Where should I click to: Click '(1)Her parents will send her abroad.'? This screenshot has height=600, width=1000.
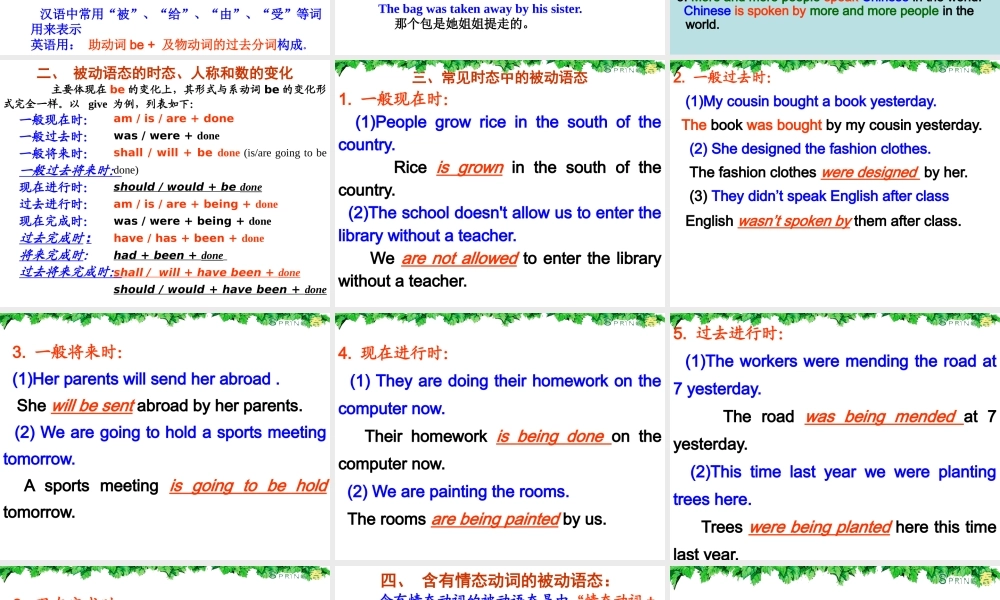[x=146, y=379]
